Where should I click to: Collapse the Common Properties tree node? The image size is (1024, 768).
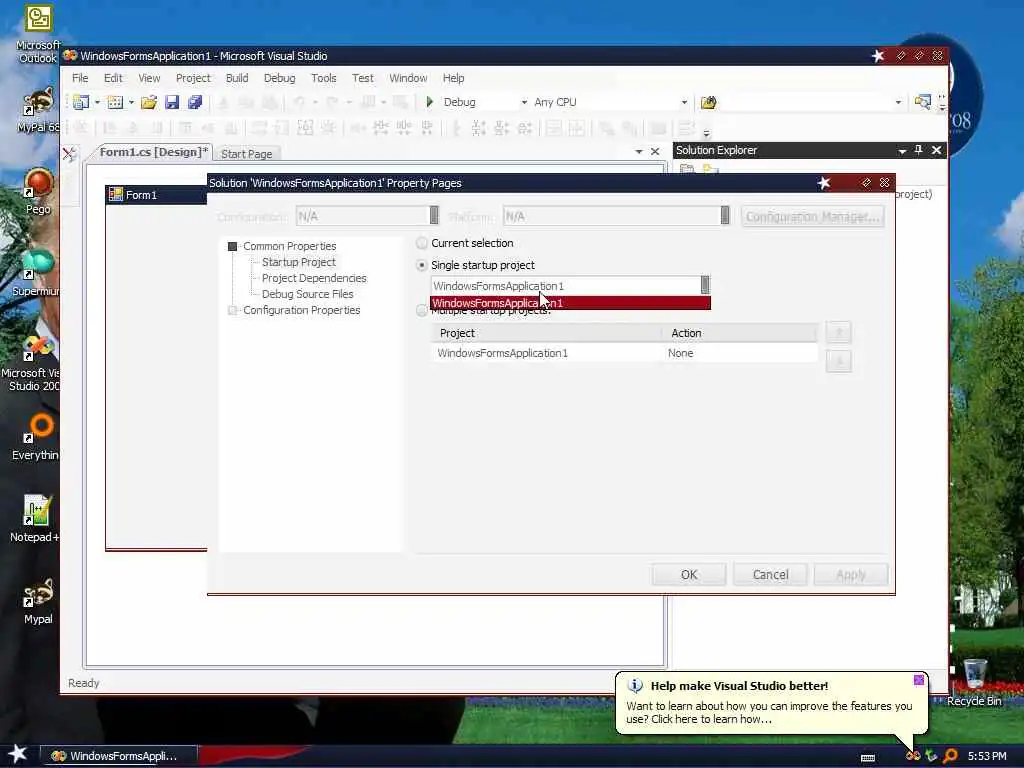(232, 246)
